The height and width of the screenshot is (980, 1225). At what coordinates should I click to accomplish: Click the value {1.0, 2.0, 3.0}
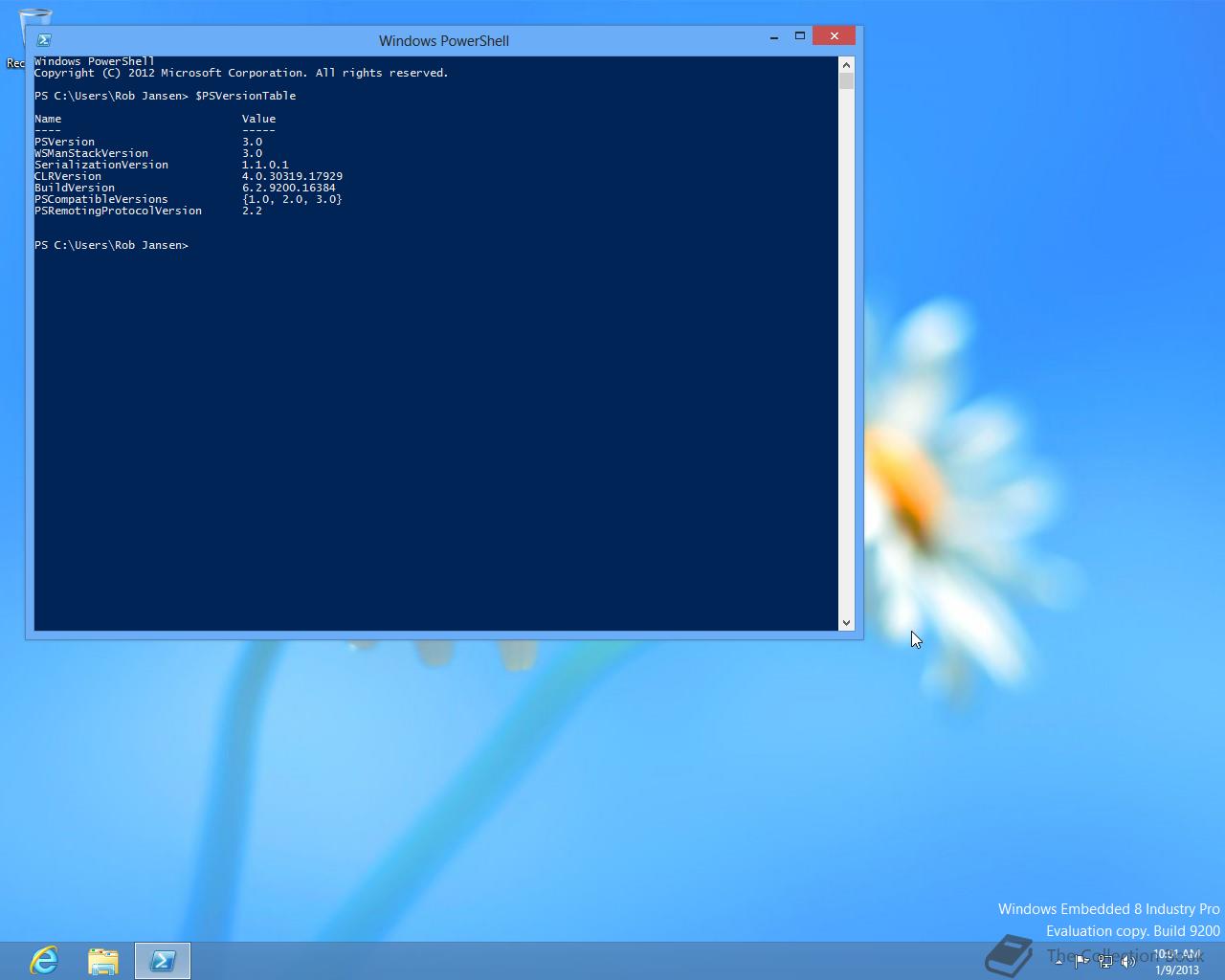(292, 199)
